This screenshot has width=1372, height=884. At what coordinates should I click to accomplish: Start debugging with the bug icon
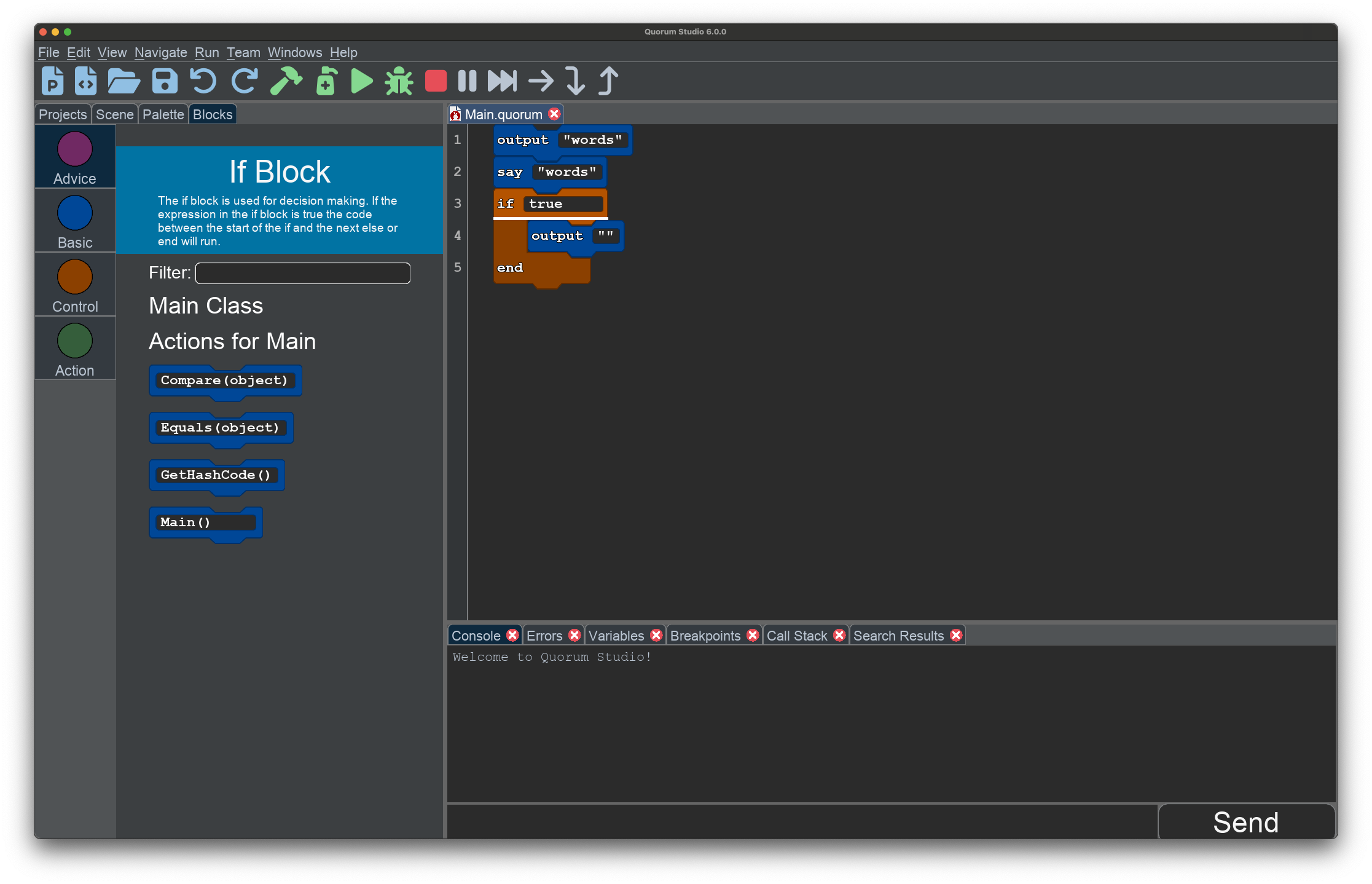tap(399, 81)
